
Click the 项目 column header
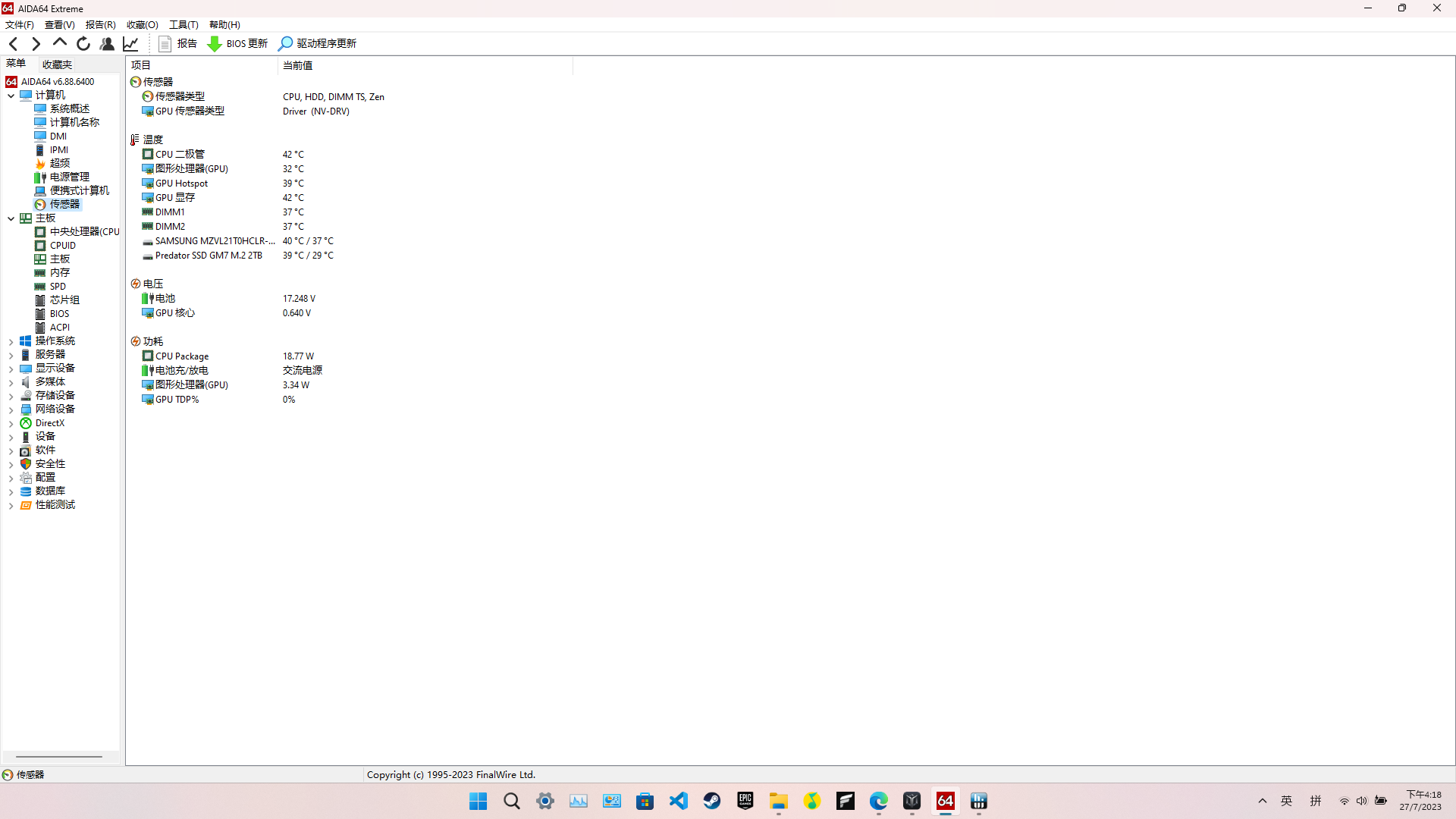[202, 65]
